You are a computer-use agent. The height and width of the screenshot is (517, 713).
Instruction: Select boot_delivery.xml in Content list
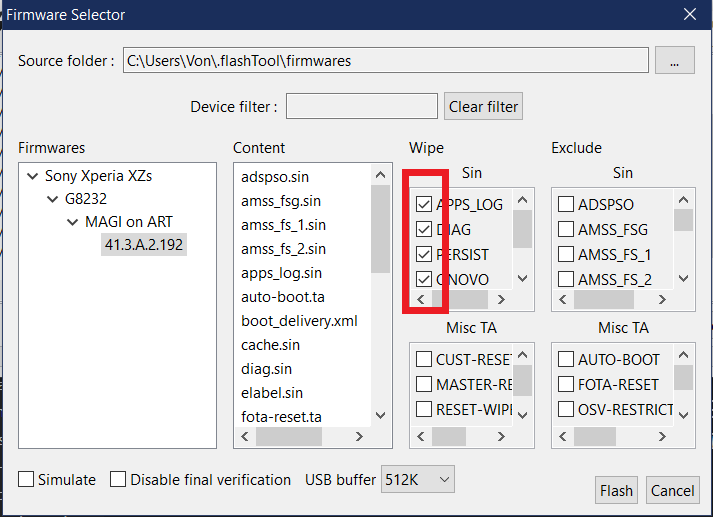[299, 321]
